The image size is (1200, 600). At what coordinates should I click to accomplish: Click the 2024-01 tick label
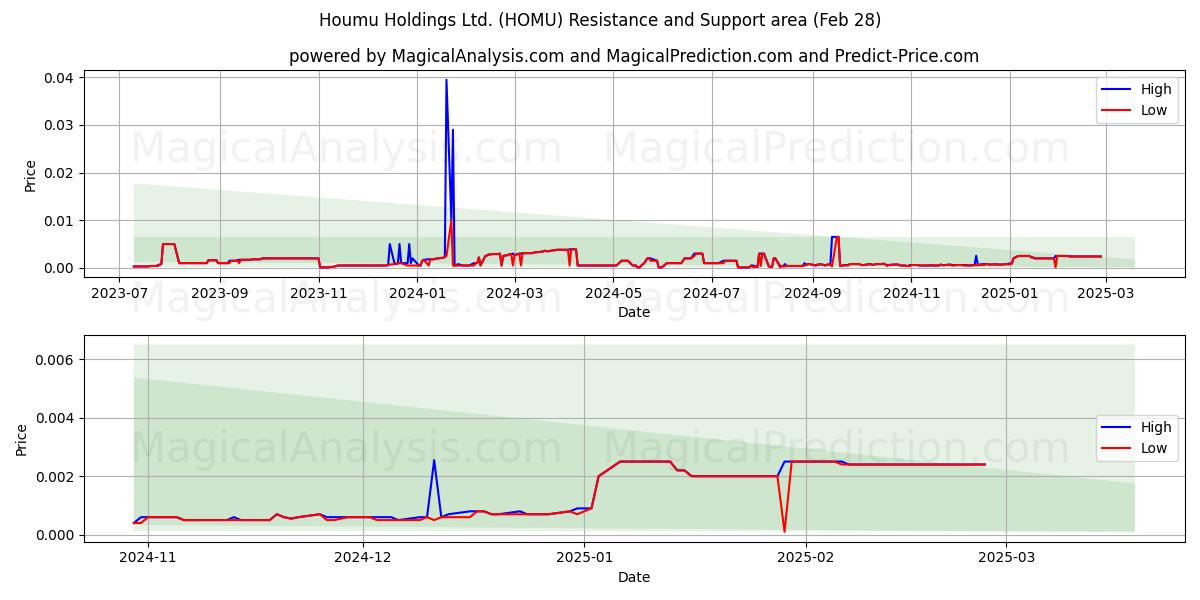click(417, 293)
